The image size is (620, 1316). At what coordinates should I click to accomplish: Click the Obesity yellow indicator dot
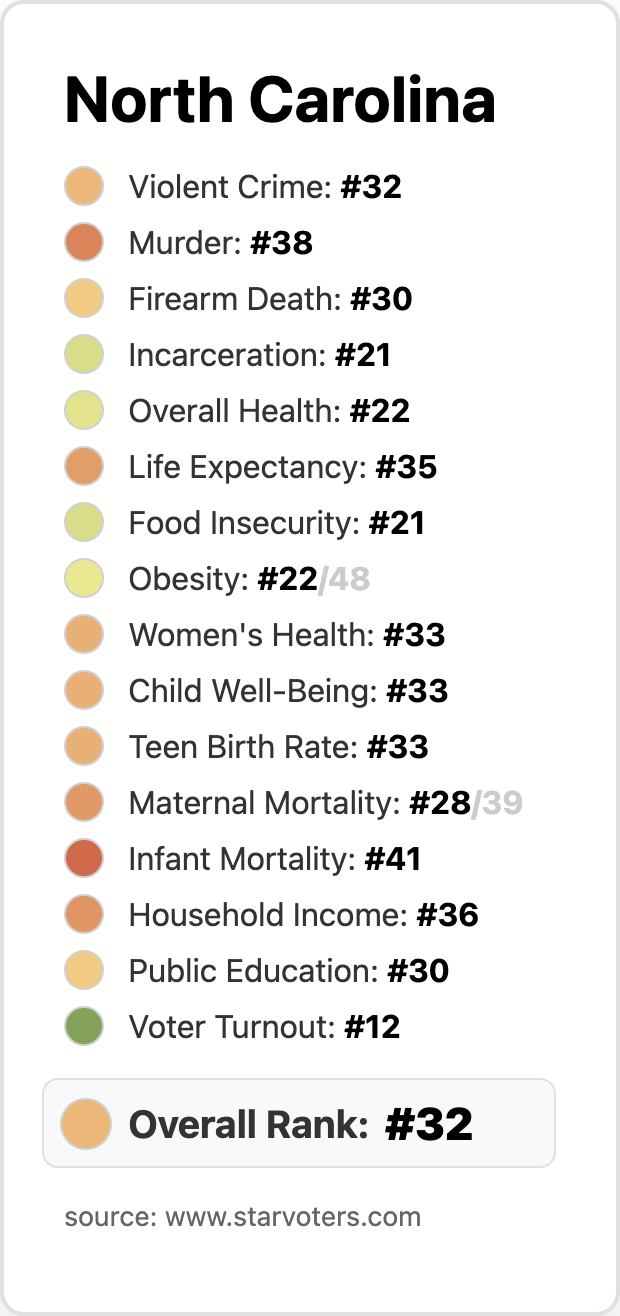tap(85, 579)
